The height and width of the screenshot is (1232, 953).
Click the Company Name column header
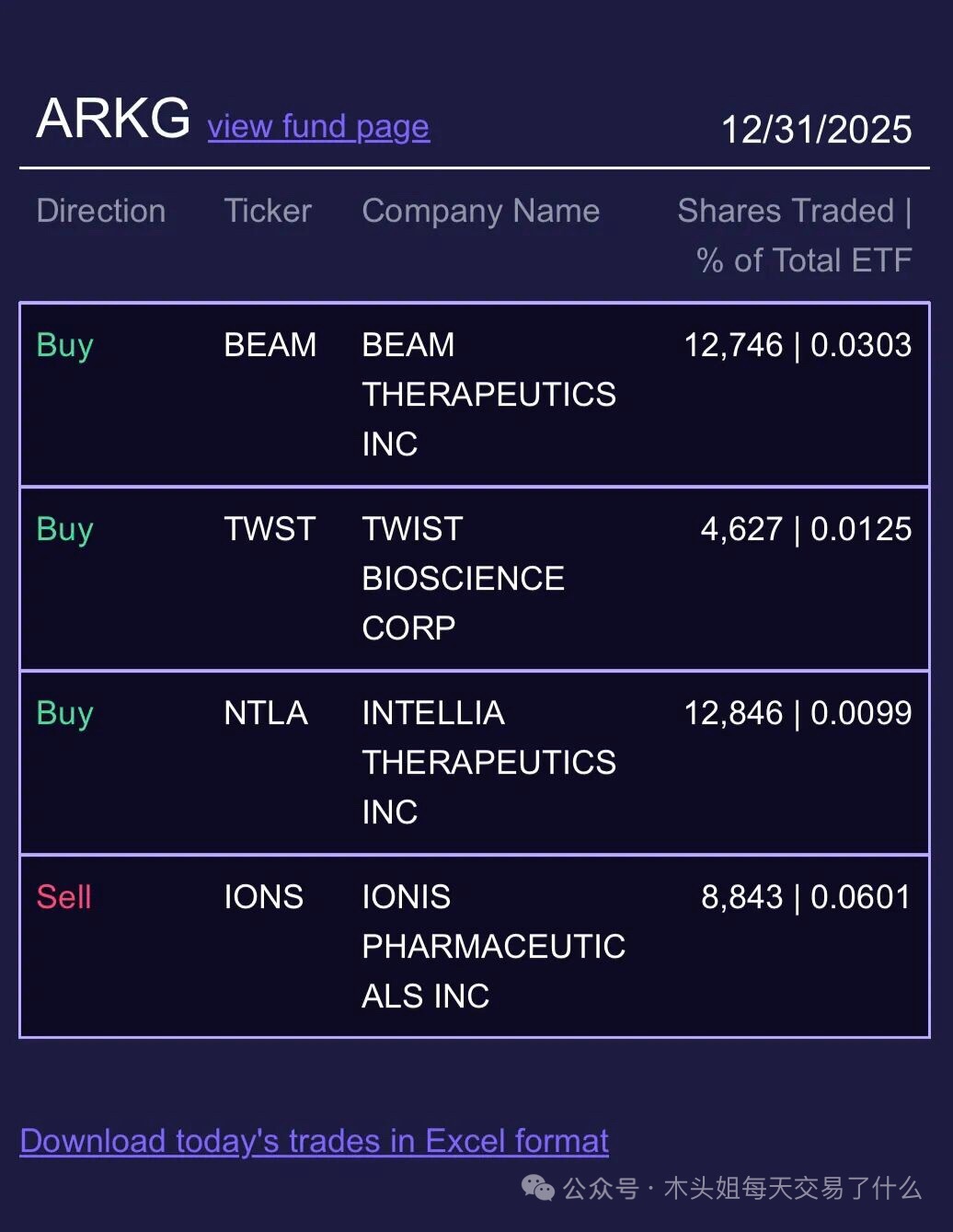coord(480,211)
